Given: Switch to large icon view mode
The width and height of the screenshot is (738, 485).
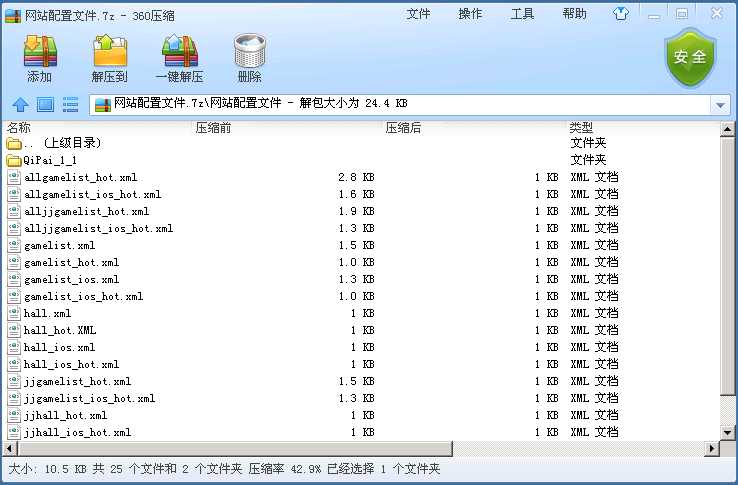Looking at the screenshot, I should [x=45, y=104].
